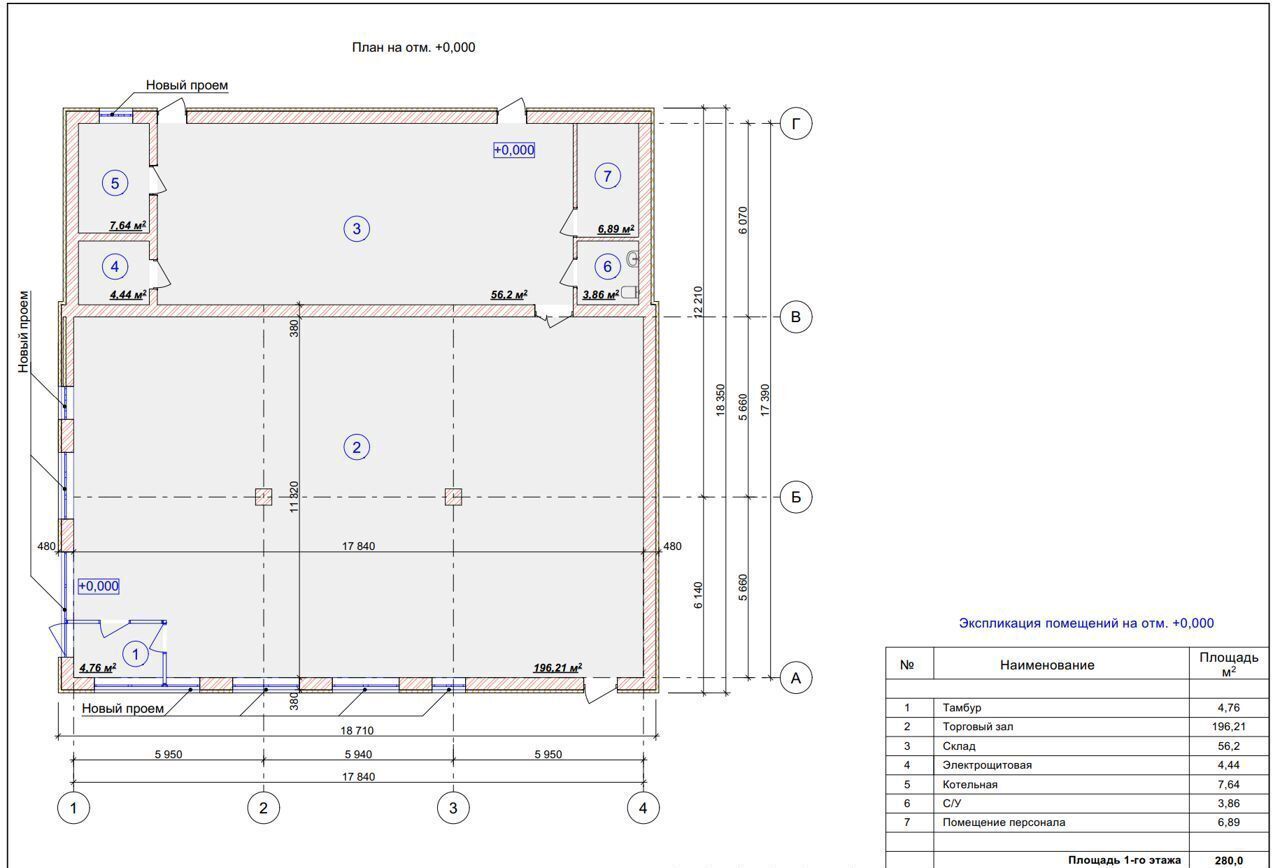Select bottom axis bubble 1
1280x868 pixels.
point(73,808)
